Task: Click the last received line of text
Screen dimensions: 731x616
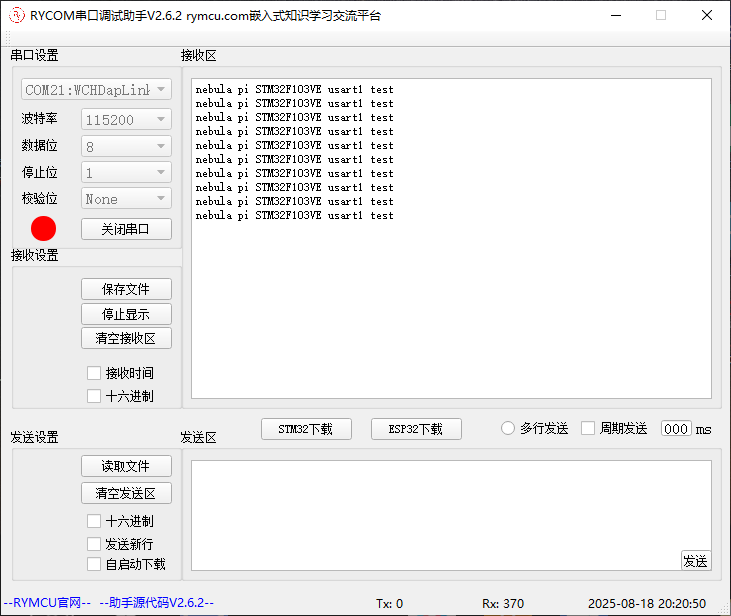Action: pos(294,215)
